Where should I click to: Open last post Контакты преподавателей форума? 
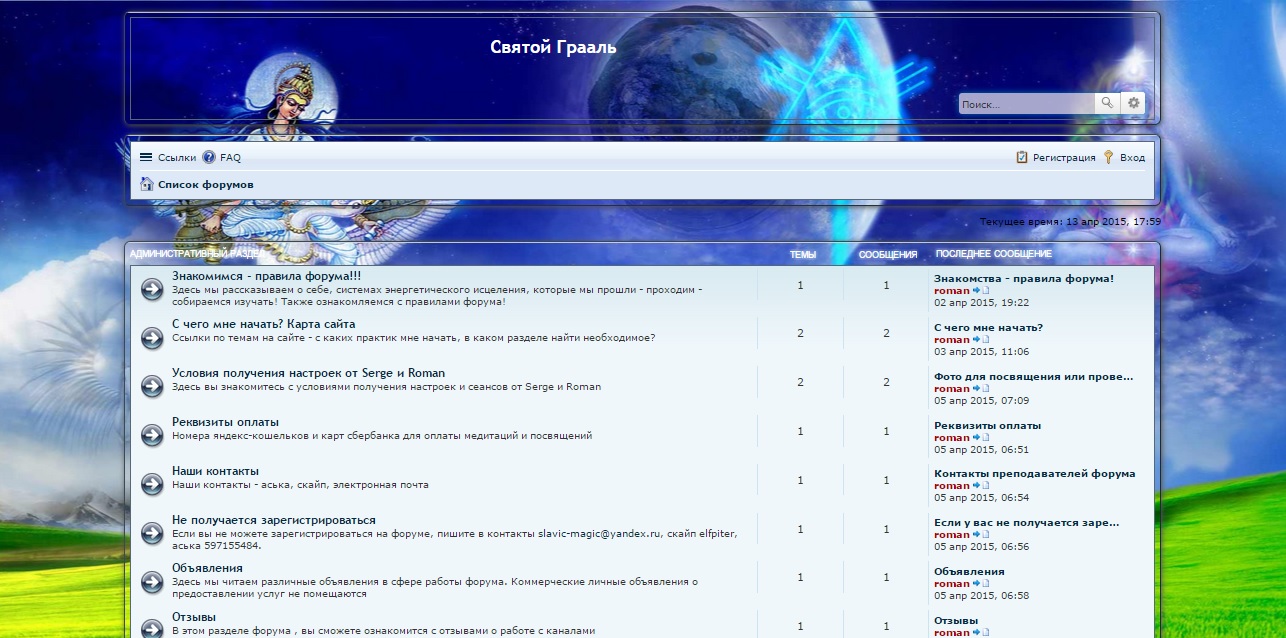coord(1035,473)
